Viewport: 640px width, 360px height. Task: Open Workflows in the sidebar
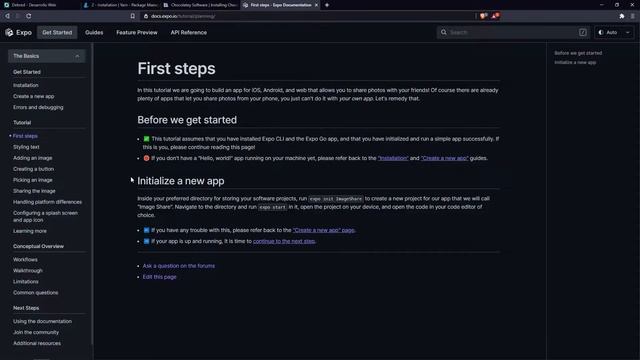[25, 260]
